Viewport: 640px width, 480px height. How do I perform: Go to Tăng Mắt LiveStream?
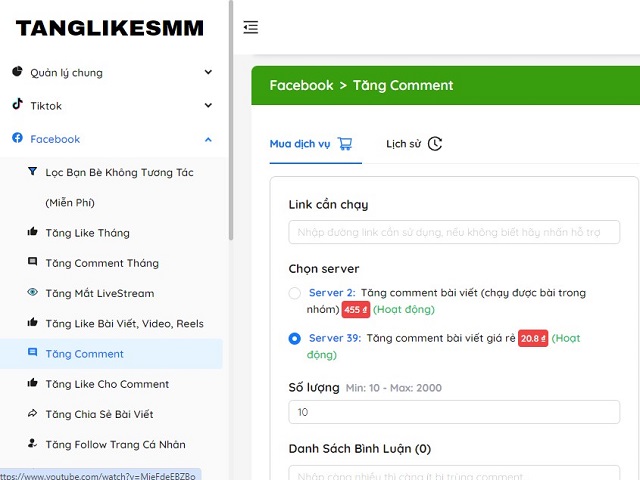click(100, 293)
